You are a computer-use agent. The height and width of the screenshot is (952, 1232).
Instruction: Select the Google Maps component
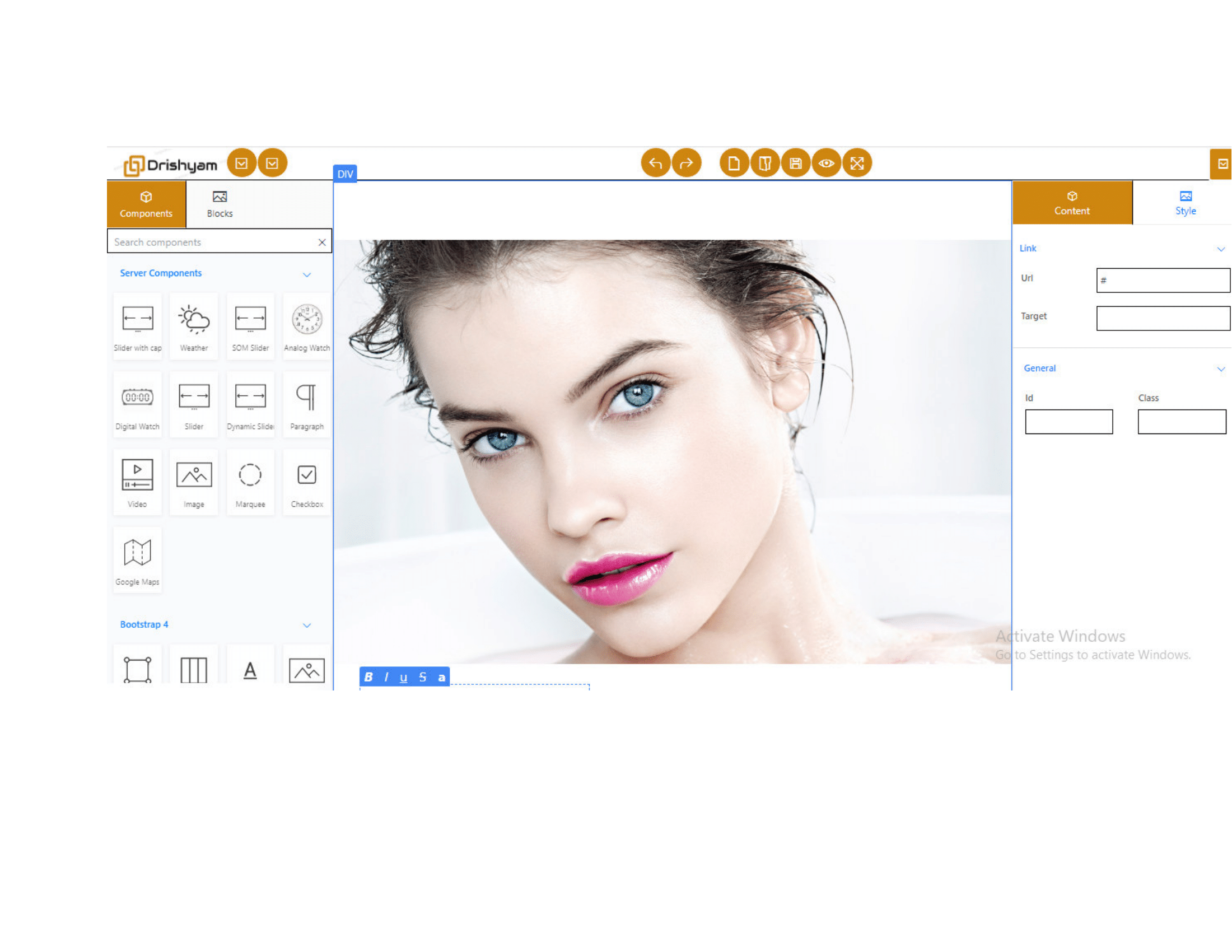coord(138,560)
